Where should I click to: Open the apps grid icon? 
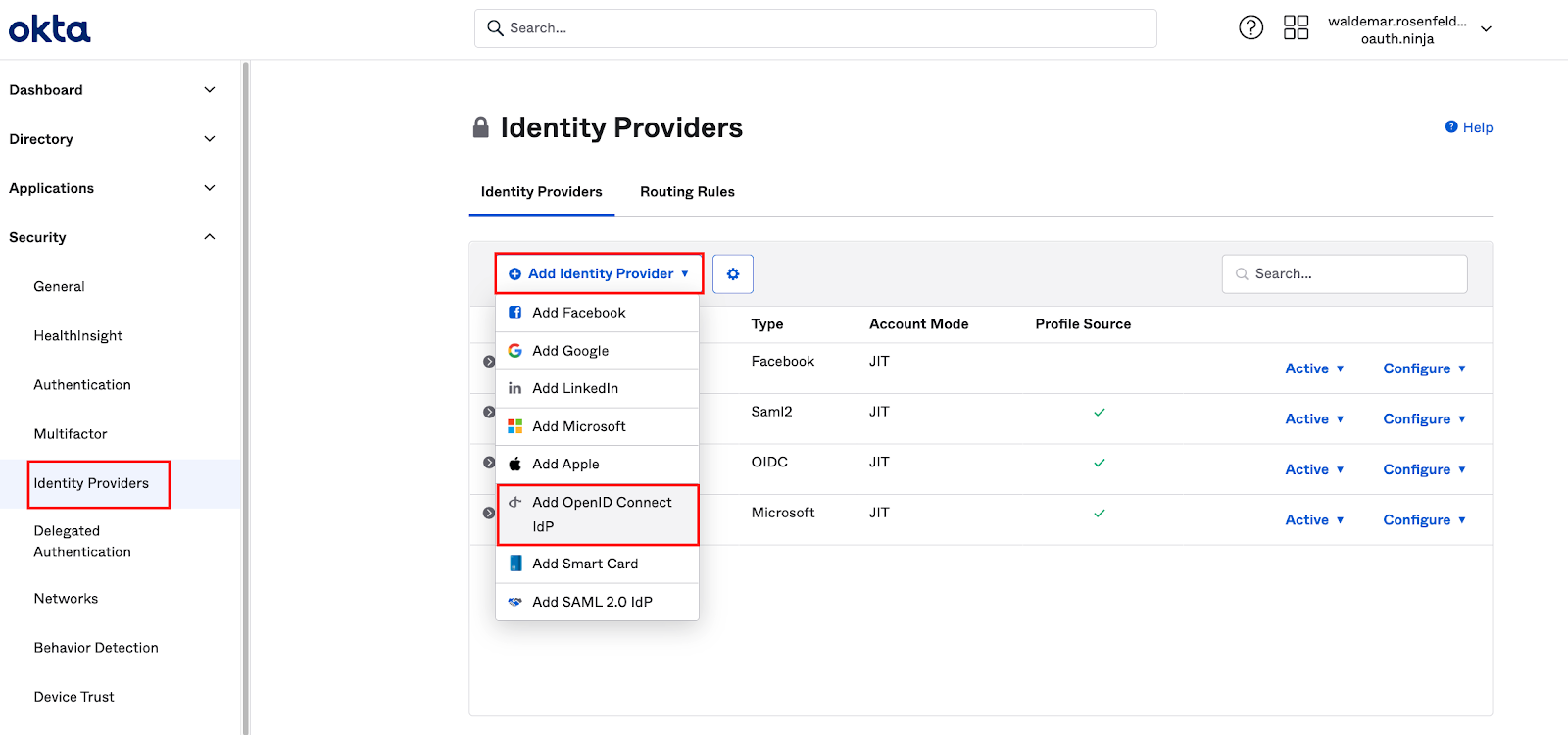(x=1297, y=27)
